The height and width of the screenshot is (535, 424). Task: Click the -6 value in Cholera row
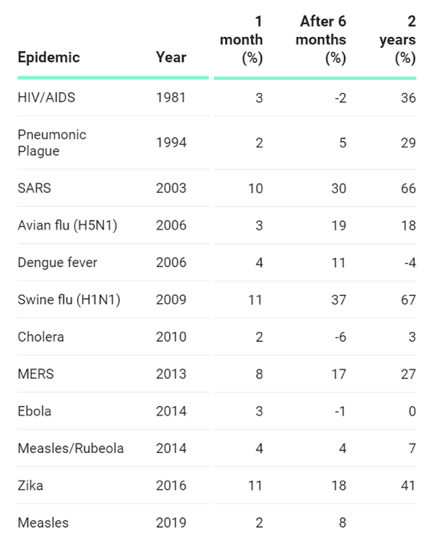(340, 337)
